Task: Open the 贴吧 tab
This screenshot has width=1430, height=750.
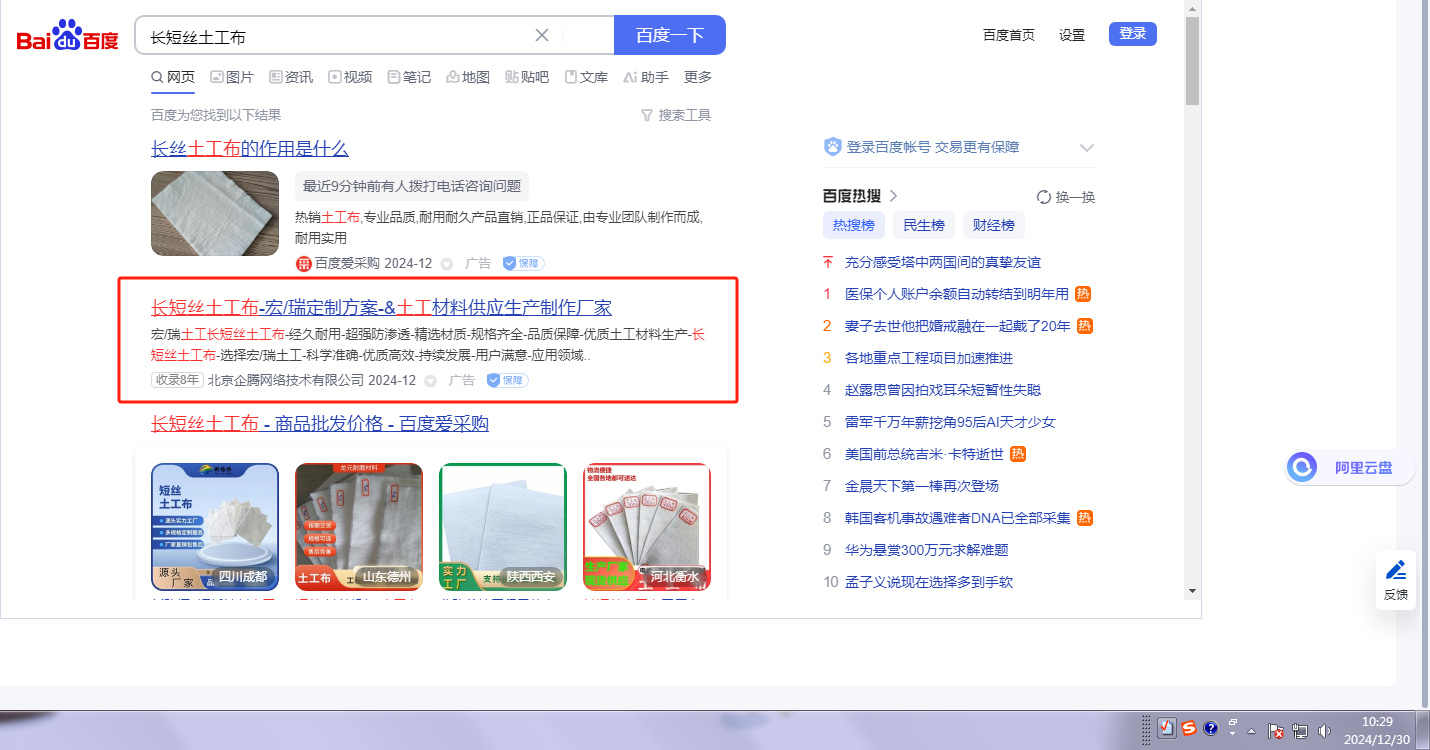Action: (x=527, y=77)
